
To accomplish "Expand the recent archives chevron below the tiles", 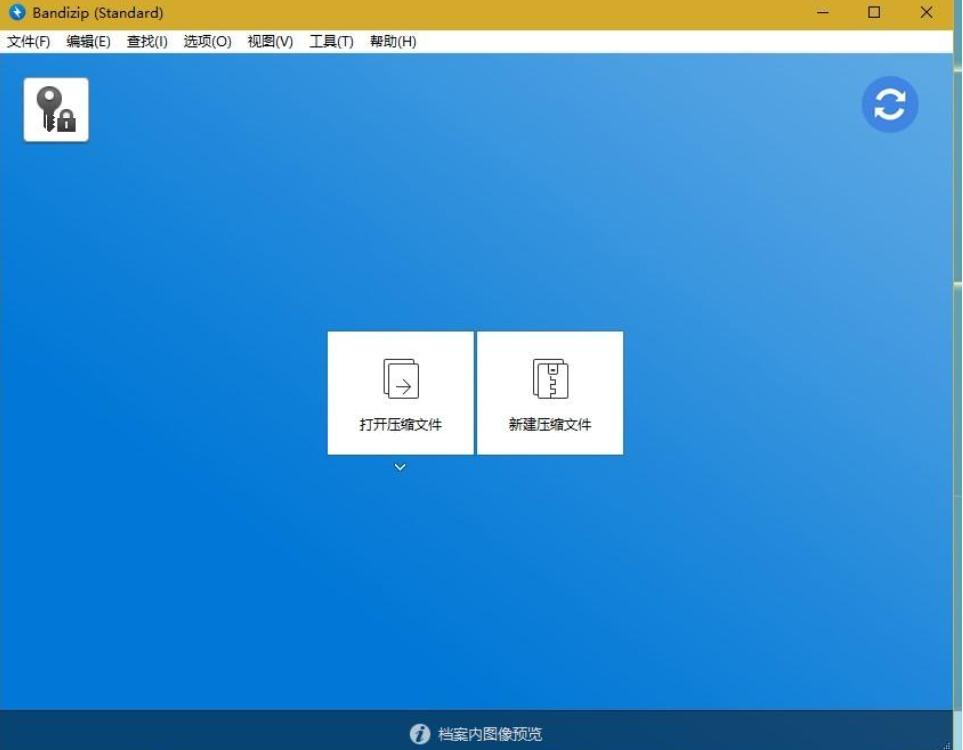I will point(400,466).
